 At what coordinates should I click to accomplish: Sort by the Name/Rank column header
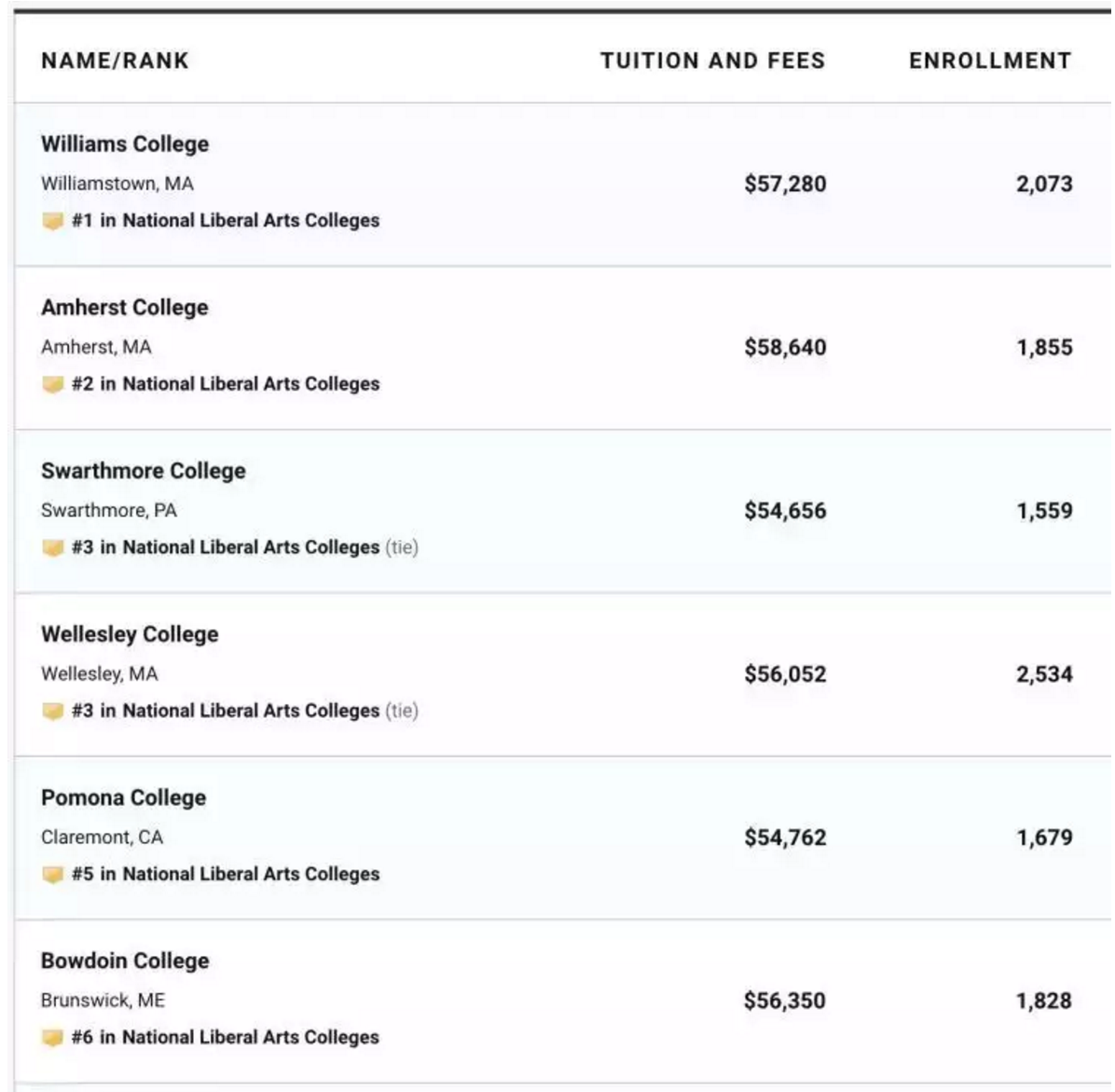pyautogui.click(x=115, y=62)
